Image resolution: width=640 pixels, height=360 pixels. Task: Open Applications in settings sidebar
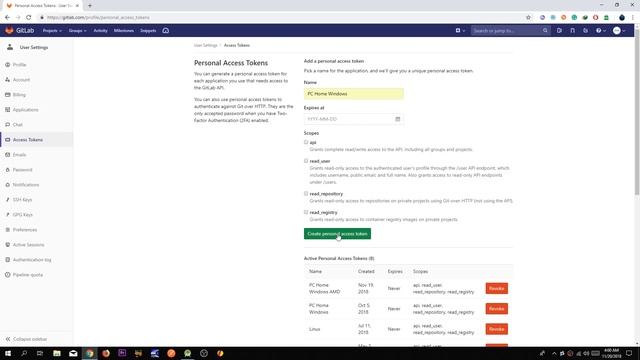pos(25,110)
